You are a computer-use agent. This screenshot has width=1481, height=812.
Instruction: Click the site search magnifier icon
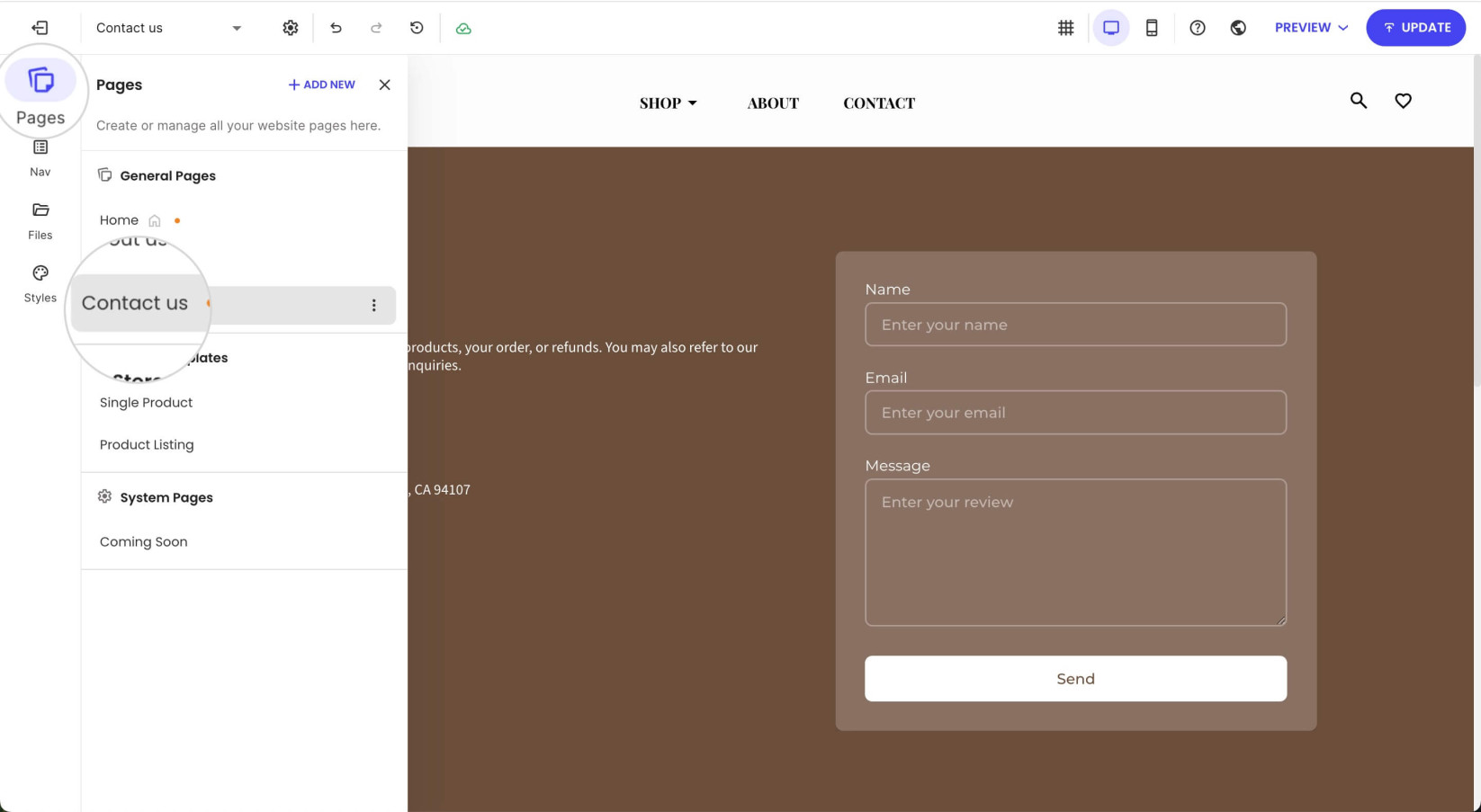[1359, 101]
